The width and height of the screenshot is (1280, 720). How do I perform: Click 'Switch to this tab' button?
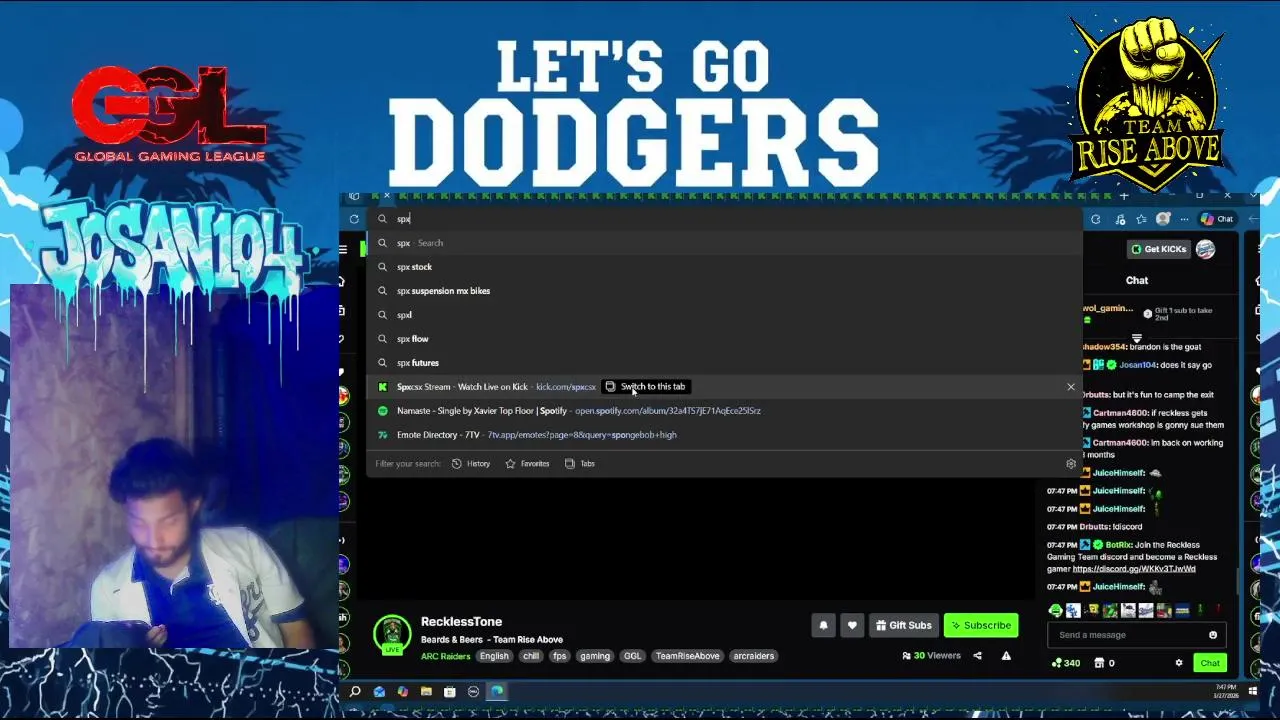[x=646, y=387]
